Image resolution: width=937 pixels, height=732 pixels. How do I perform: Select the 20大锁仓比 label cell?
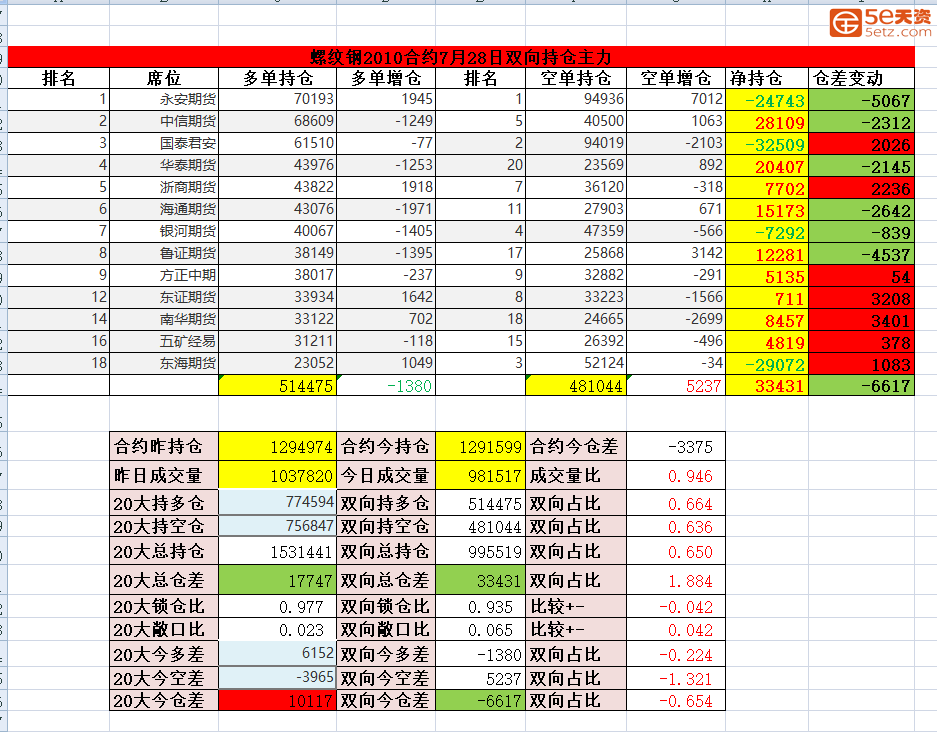click(x=164, y=606)
